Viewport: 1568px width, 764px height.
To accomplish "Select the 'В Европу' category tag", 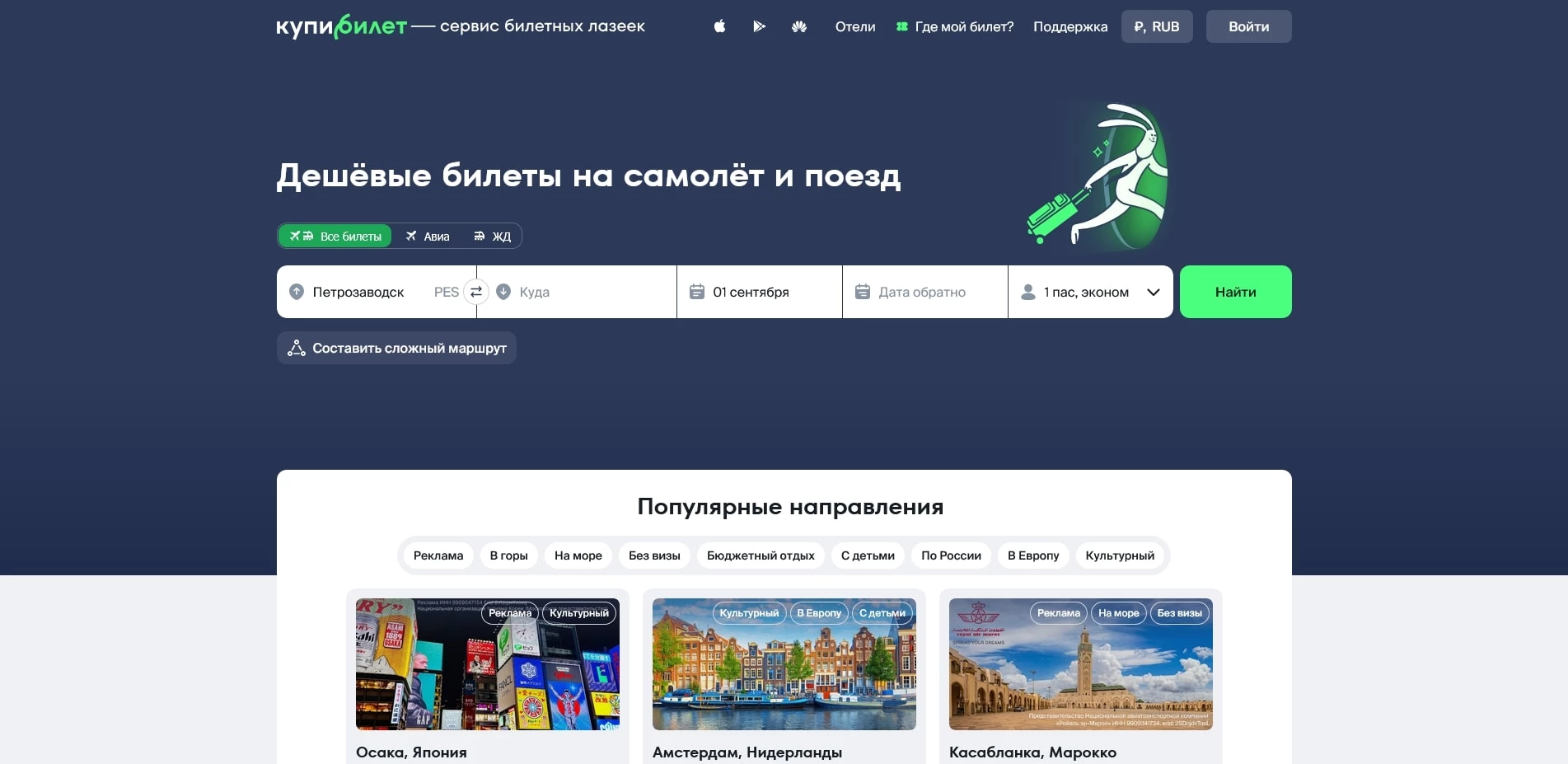I will [x=1032, y=555].
